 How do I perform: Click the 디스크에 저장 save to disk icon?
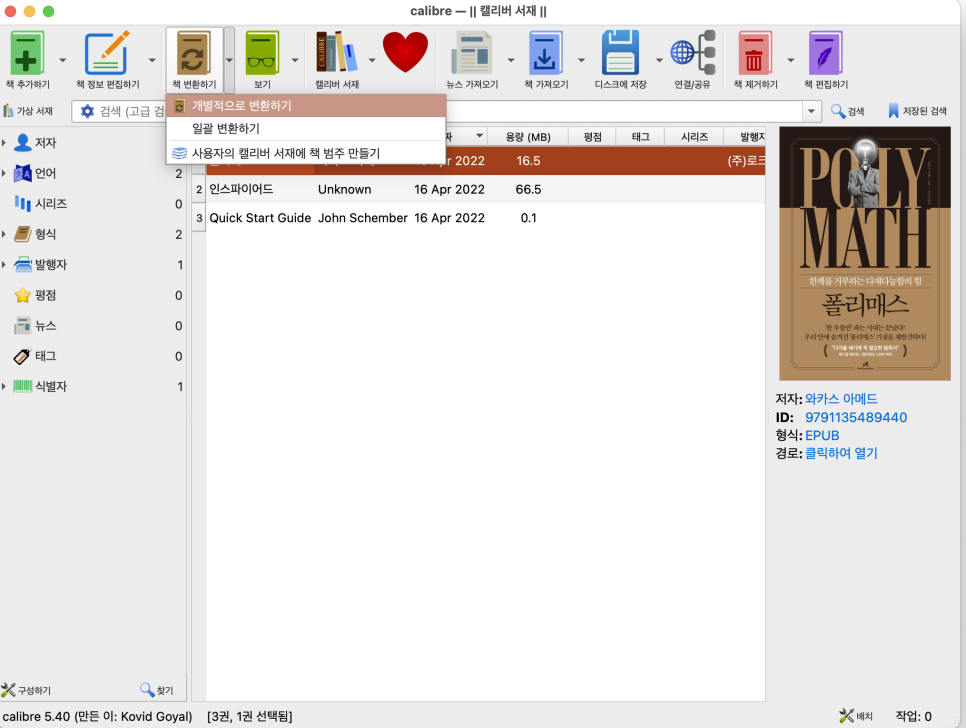[620, 54]
